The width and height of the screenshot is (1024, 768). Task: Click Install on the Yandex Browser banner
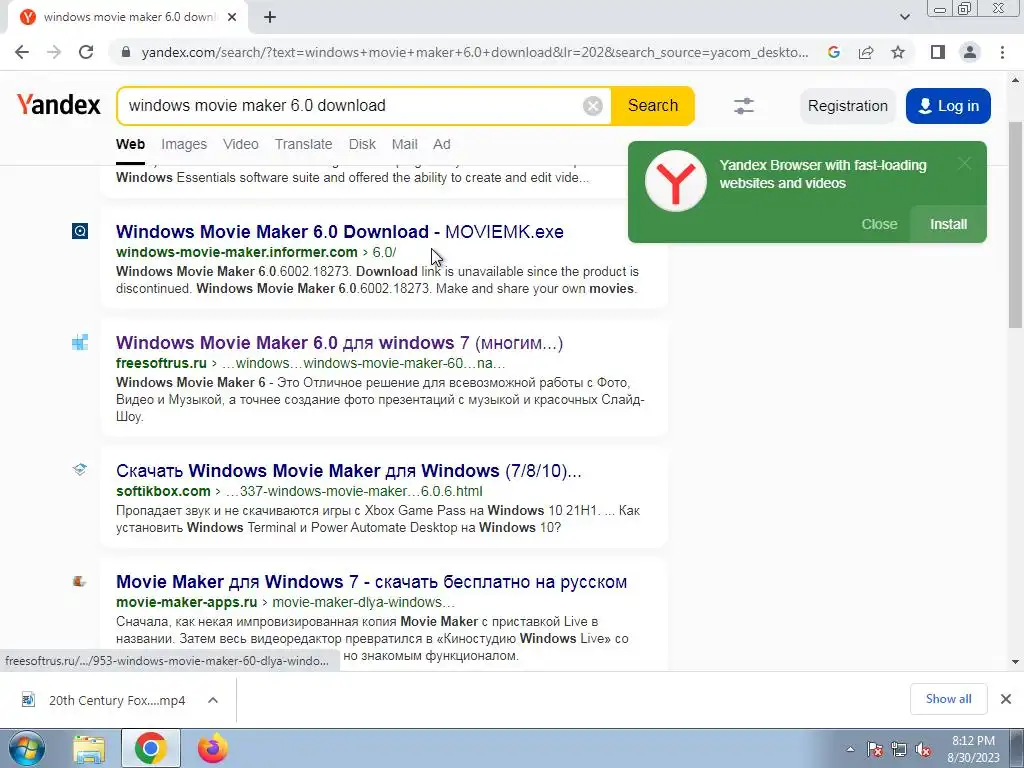[948, 224]
